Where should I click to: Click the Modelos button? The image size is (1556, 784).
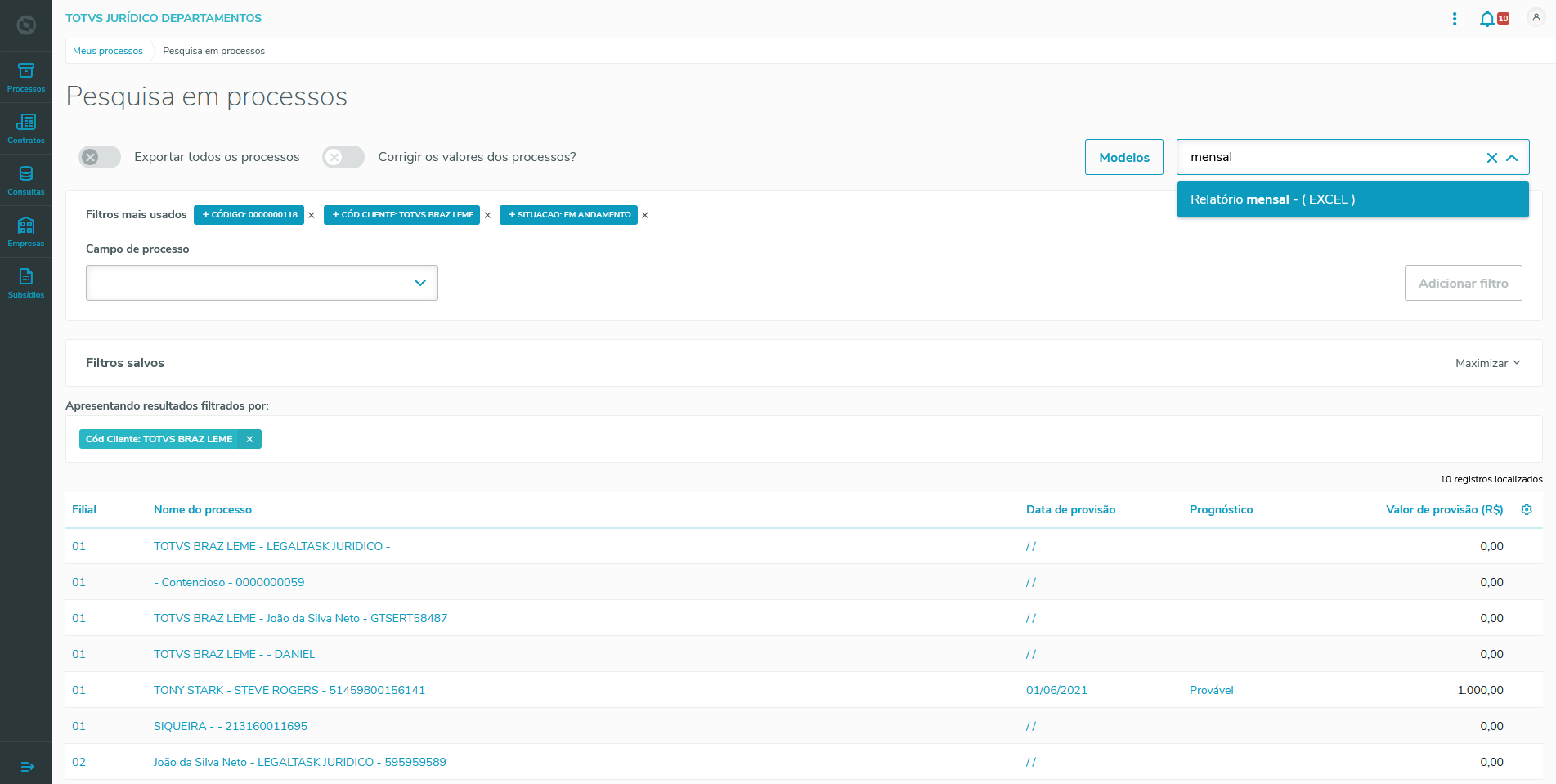[x=1124, y=157]
